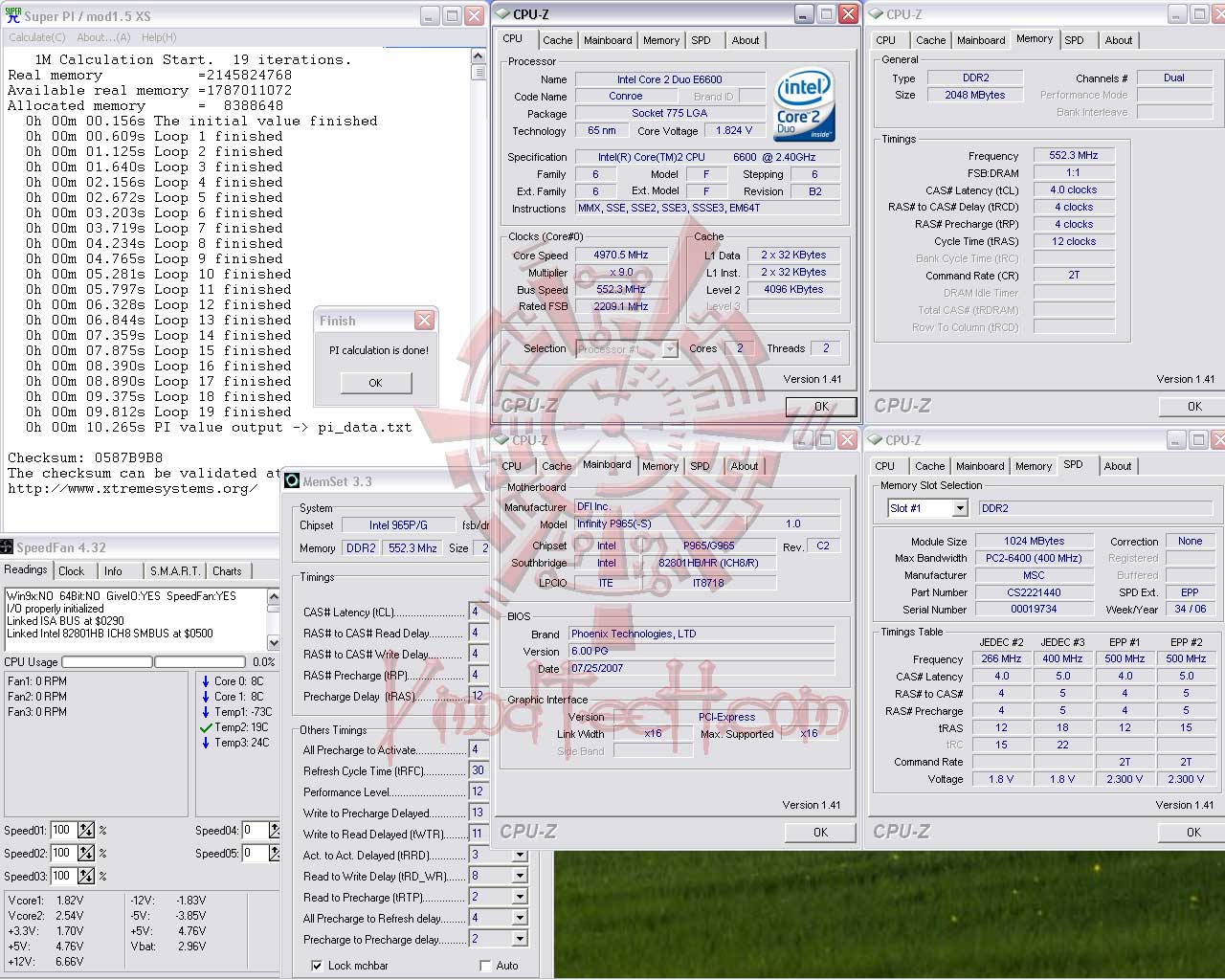Viewport: 1225px width, 980px height.
Task: Toggle the Lock mchbar checkbox in MemSet
Action: (317, 966)
